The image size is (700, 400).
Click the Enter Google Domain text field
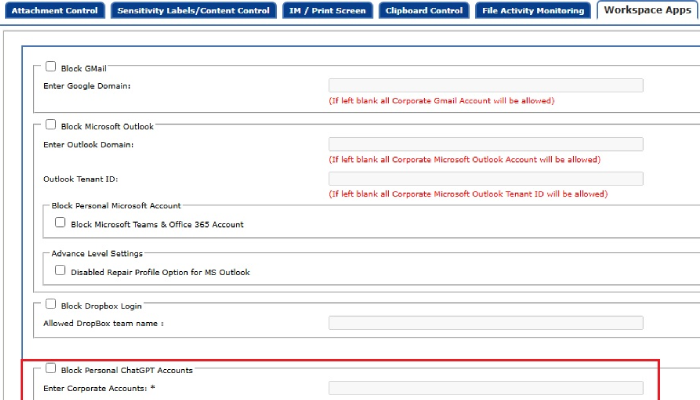coord(485,86)
